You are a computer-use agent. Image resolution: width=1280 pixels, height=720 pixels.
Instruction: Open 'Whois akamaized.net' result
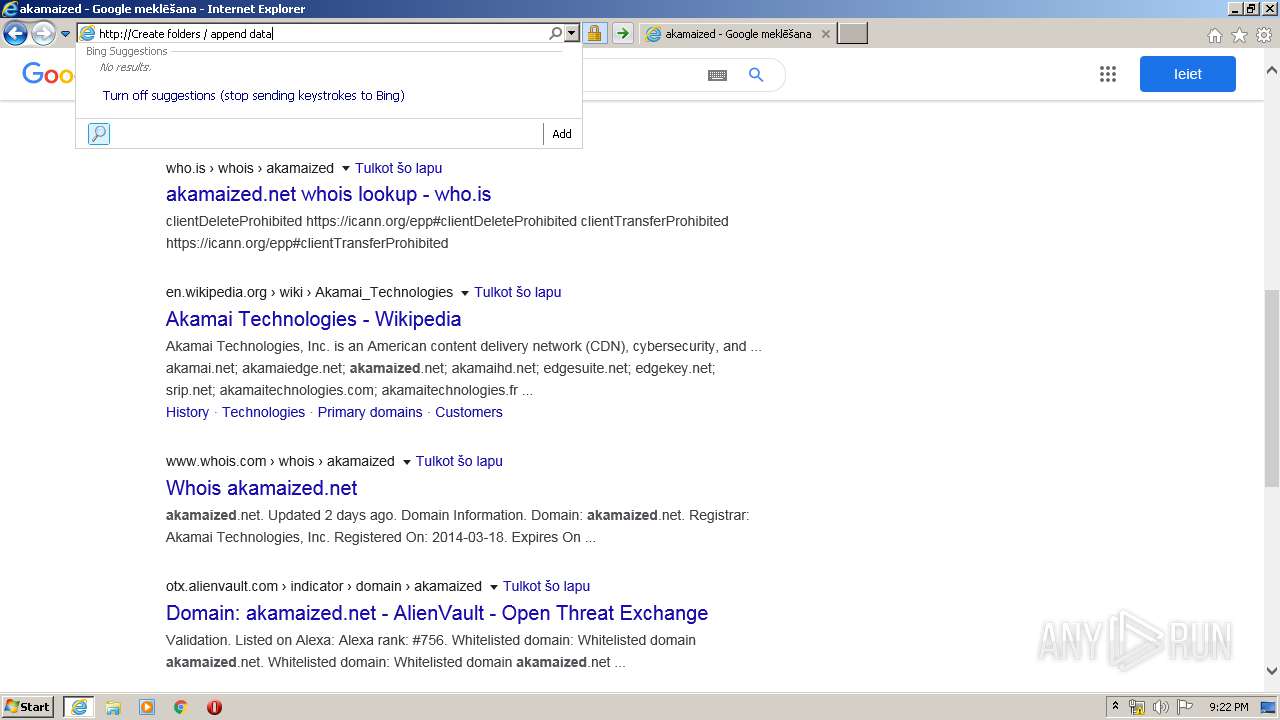(x=261, y=488)
